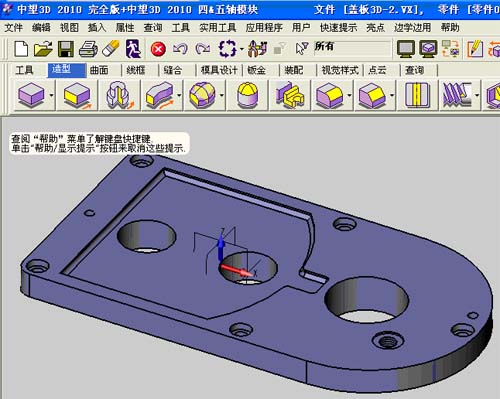
Task: Switch to the 线框 tab
Action: click(136, 70)
